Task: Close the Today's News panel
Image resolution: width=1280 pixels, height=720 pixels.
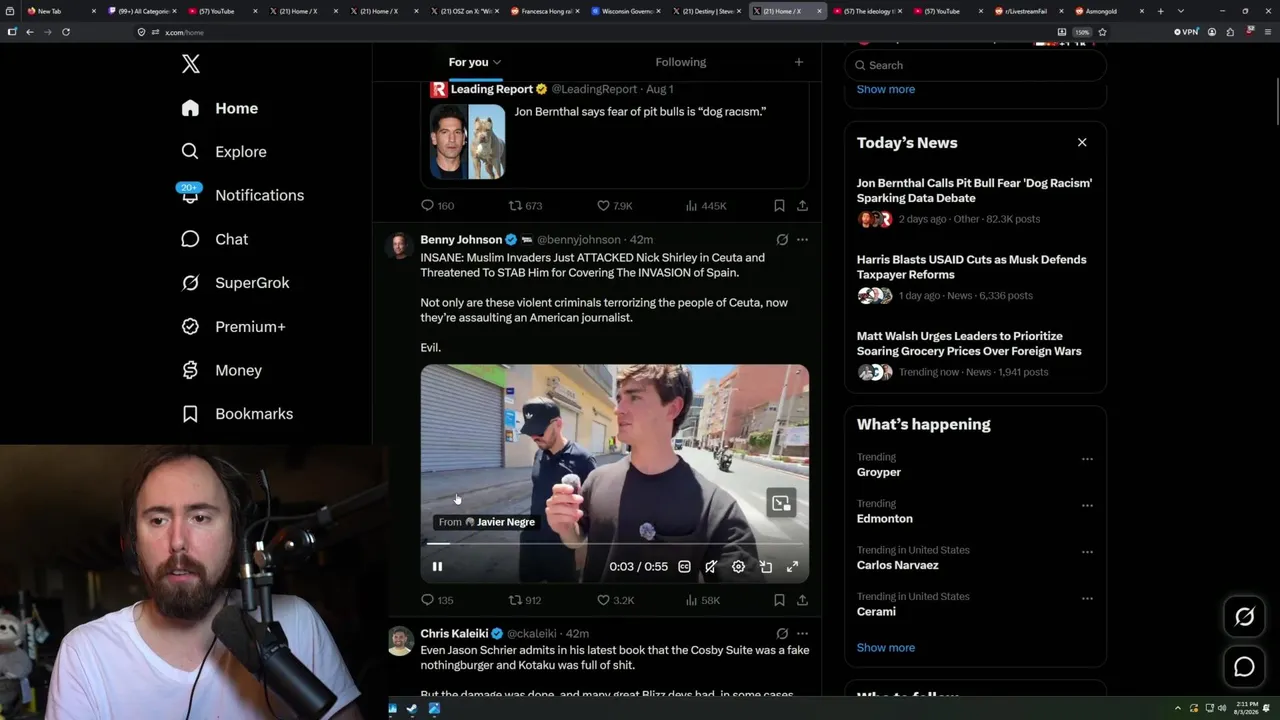Action: [1082, 143]
